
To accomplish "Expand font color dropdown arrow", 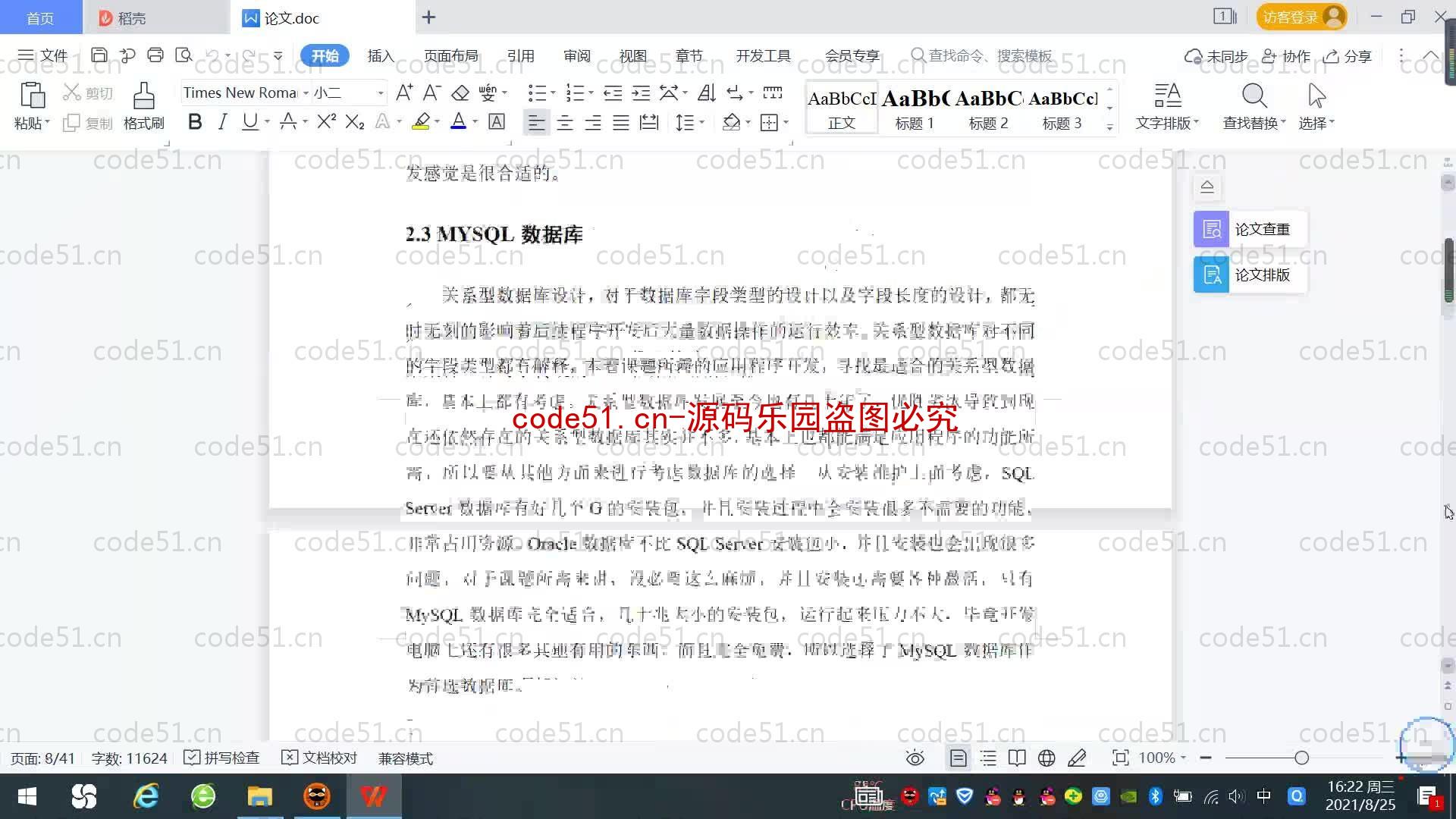I will [x=475, y=122].
